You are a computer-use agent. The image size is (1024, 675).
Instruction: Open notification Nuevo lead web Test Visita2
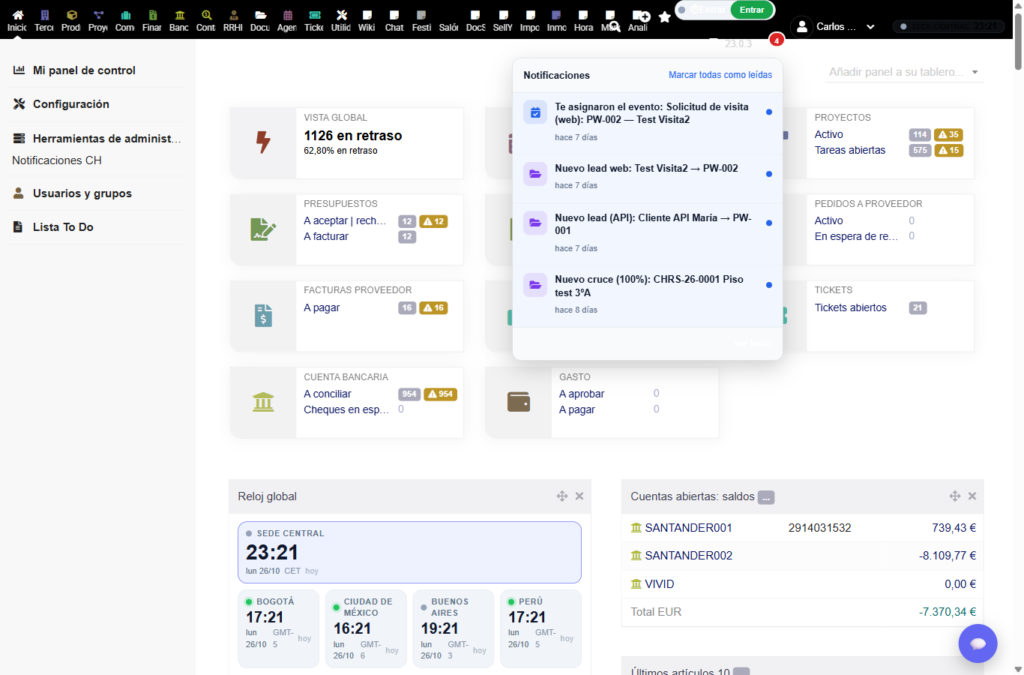pos(647,178)
